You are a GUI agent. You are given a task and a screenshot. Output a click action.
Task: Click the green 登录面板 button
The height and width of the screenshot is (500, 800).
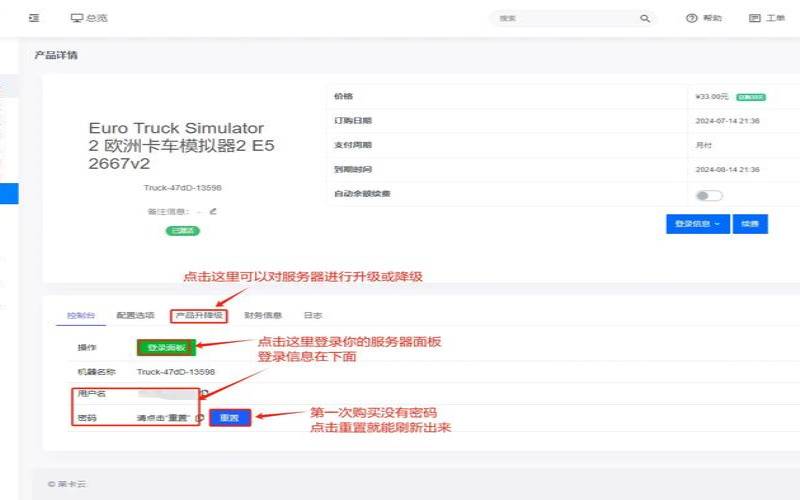[166, 347]
